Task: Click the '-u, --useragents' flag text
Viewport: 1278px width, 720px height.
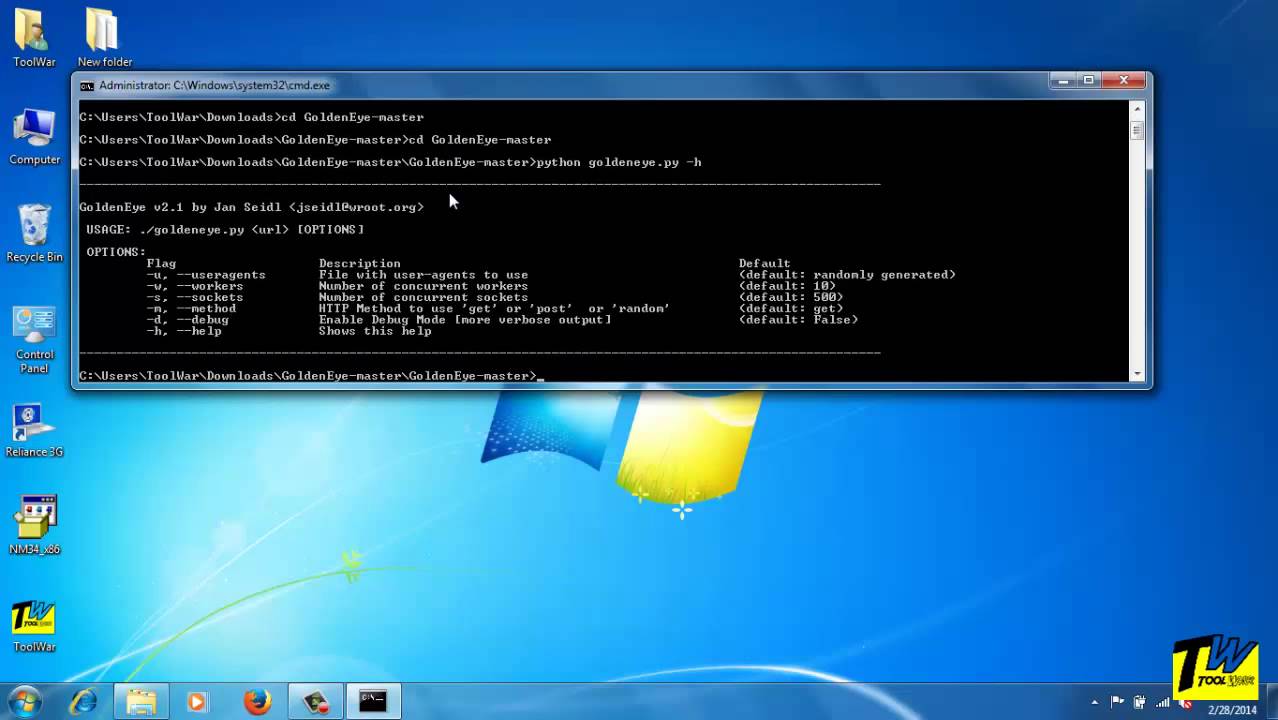Action: tap(206, 275)
